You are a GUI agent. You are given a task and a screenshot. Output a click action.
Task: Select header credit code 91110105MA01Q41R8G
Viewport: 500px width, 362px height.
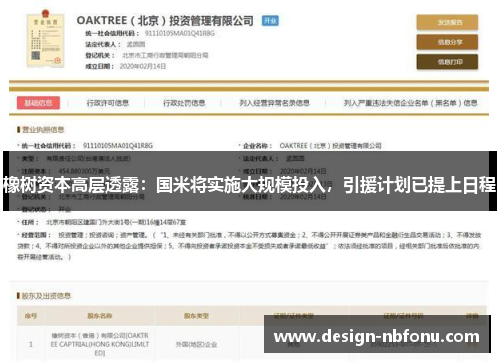coord(180,33)
